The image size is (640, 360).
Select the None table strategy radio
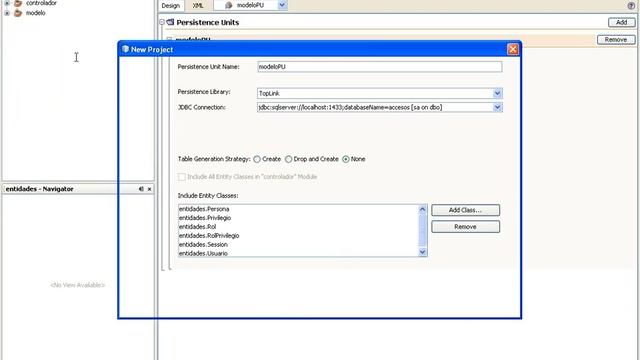346,159
